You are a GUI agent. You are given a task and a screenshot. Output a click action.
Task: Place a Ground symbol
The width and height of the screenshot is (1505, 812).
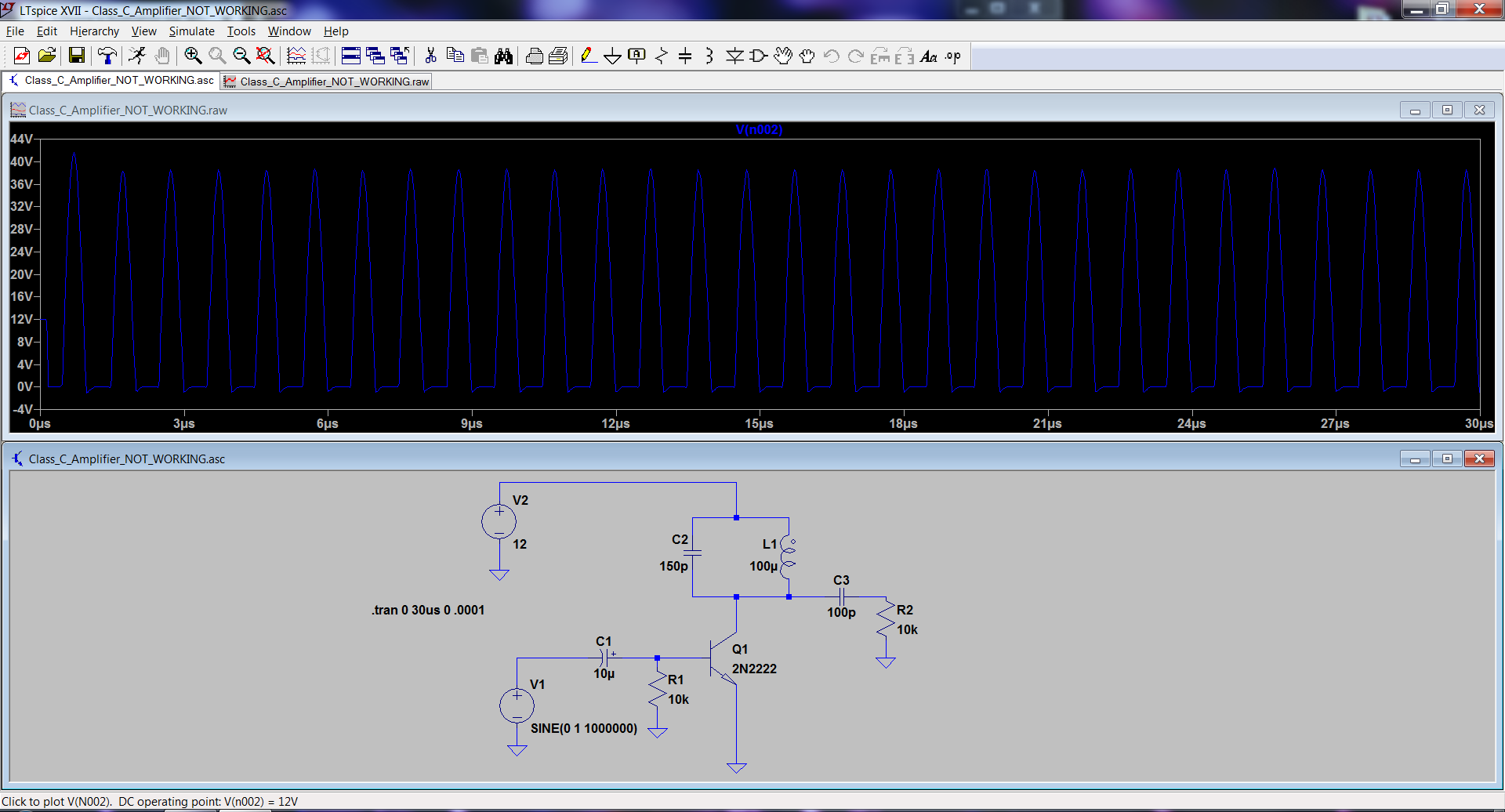(613, 56)
